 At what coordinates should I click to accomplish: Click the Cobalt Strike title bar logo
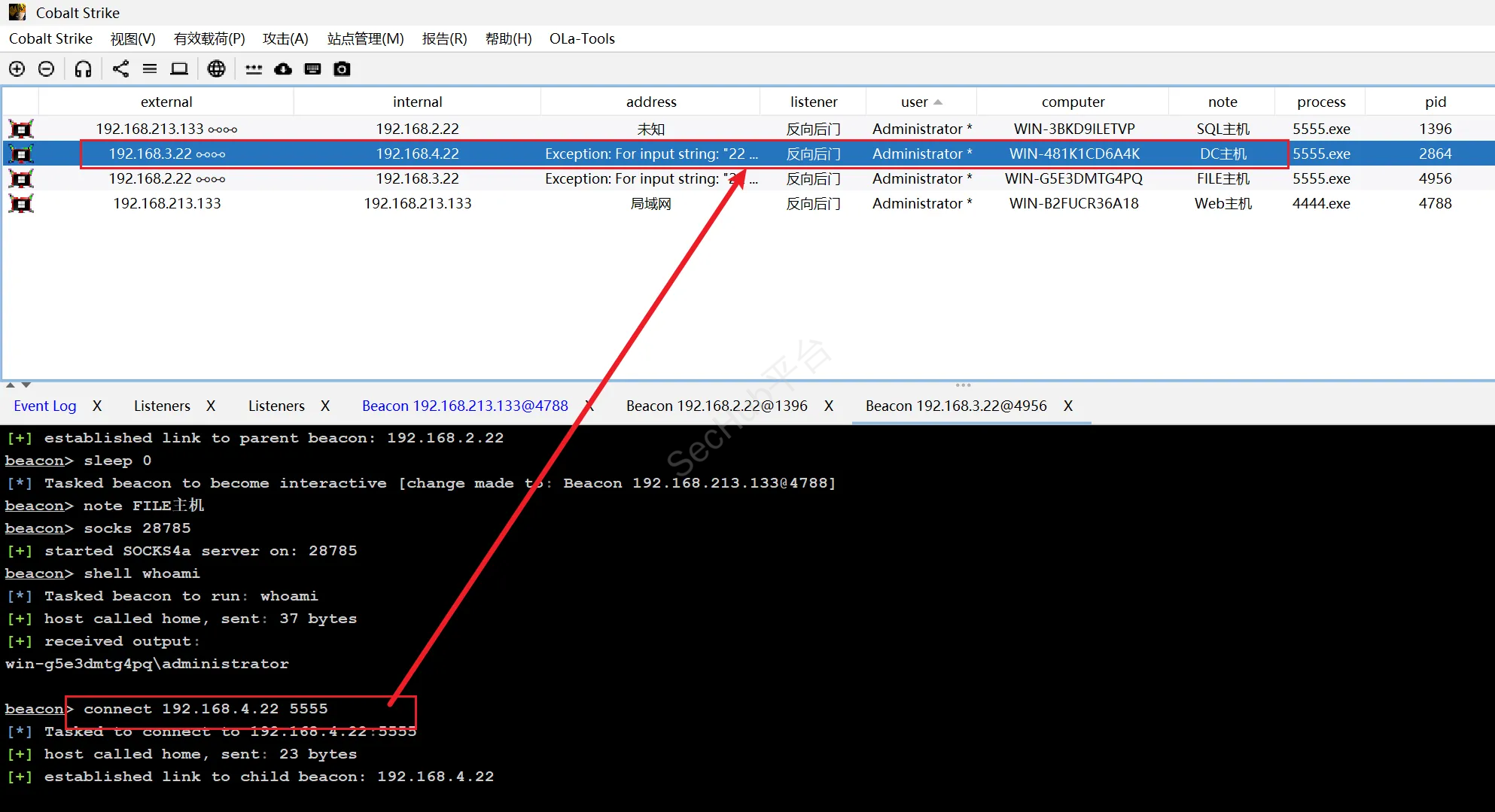(17, 12)
